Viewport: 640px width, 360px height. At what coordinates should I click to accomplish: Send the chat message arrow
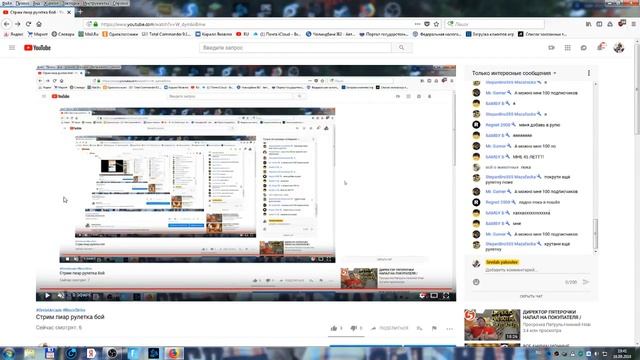pos(586,282)
